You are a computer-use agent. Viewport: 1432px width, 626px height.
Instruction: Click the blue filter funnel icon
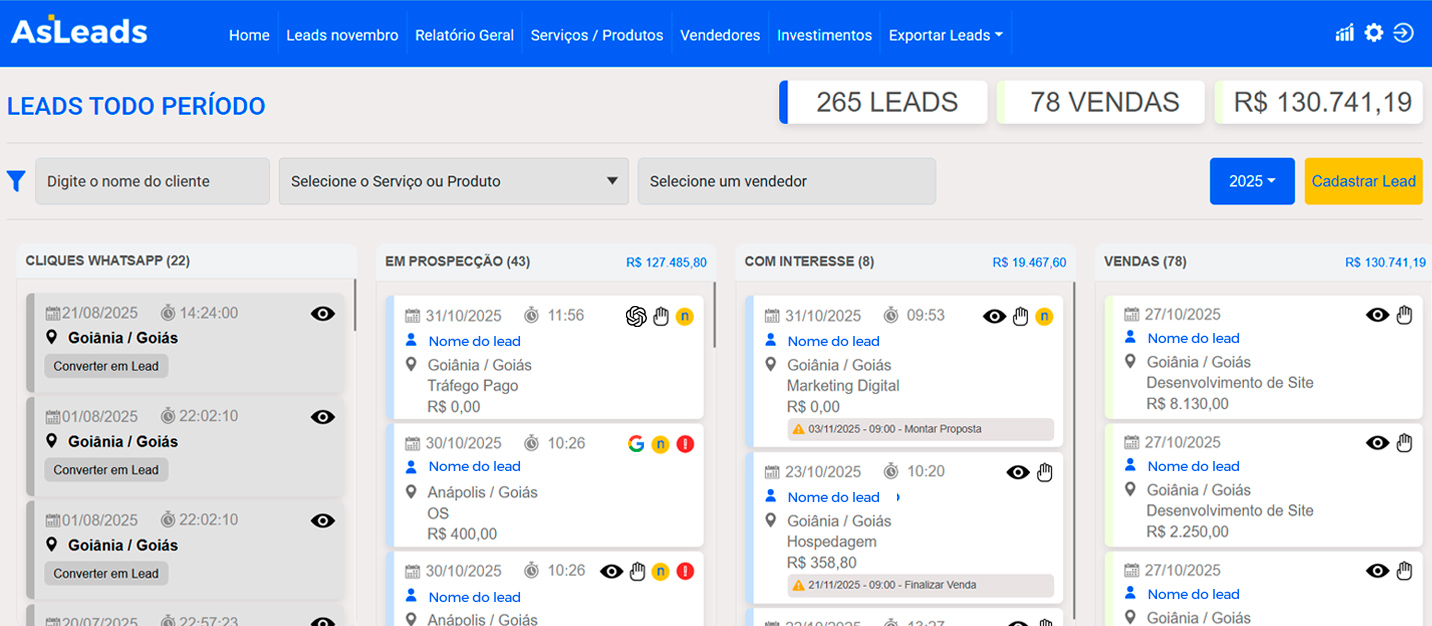pyautogui.click(x=16, y=181)
